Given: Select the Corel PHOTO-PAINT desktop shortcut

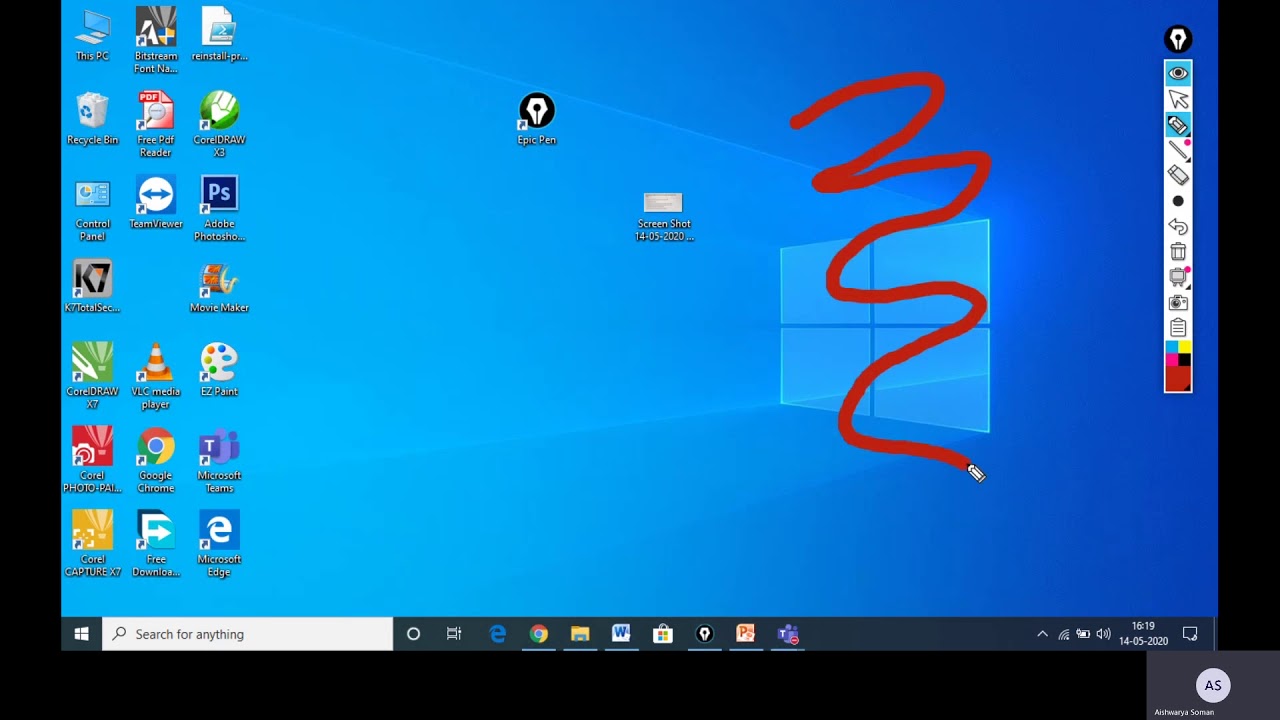Looking at the screenshot, I should [x=92, y=460].
